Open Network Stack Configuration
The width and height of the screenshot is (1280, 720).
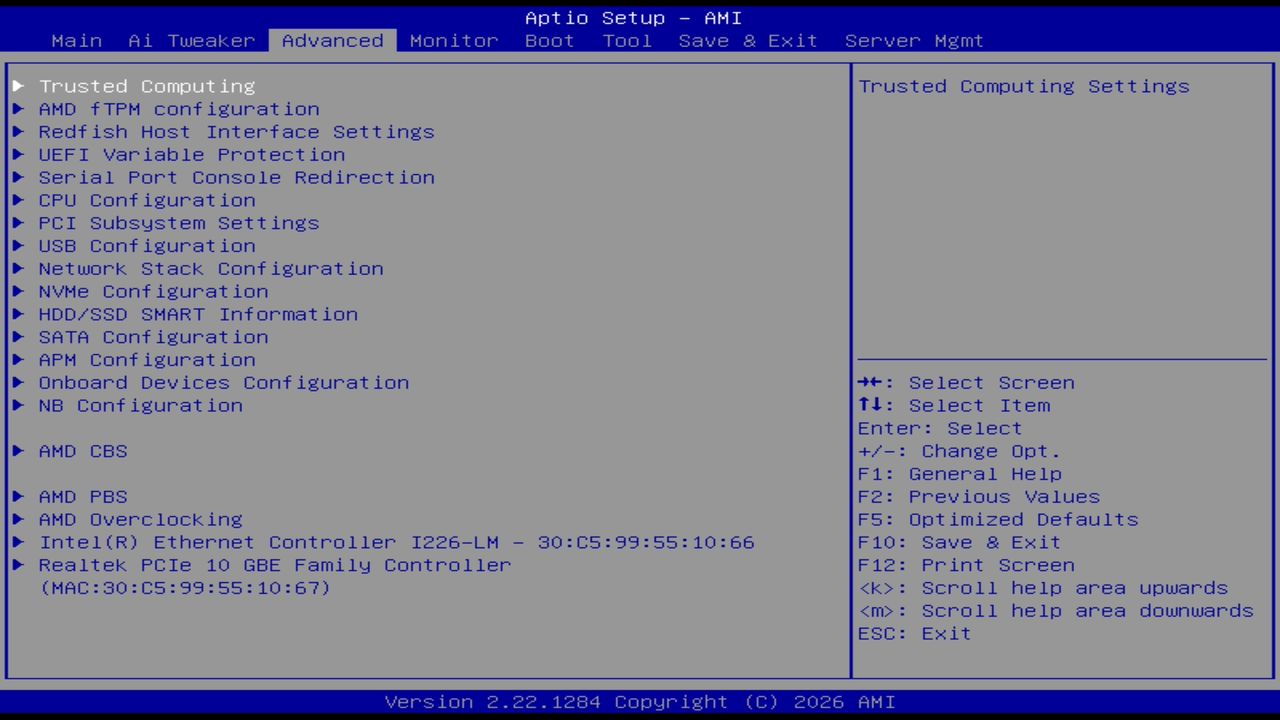211,269
